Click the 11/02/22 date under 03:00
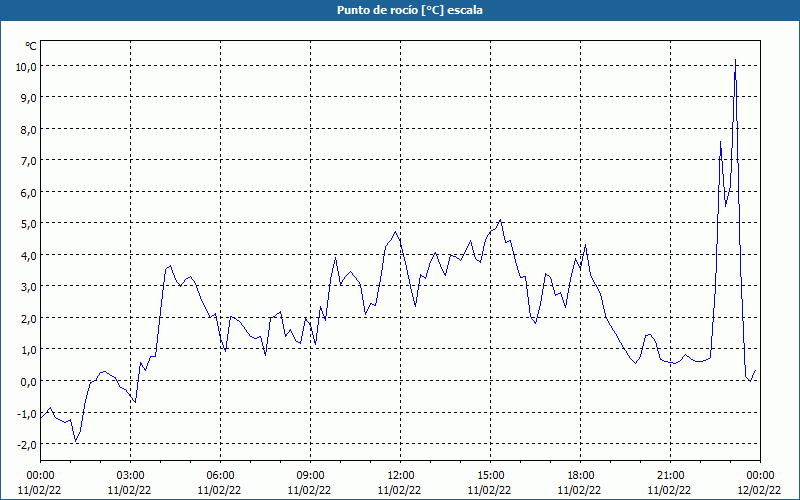The width and height of the screenshot is (800, 500). tap(130, 490)
